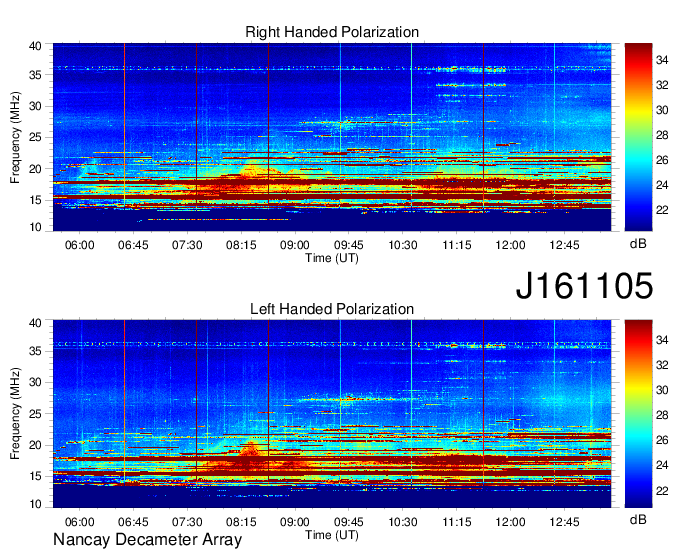Click the Left Handed Polarization plot title

(332, 309)
